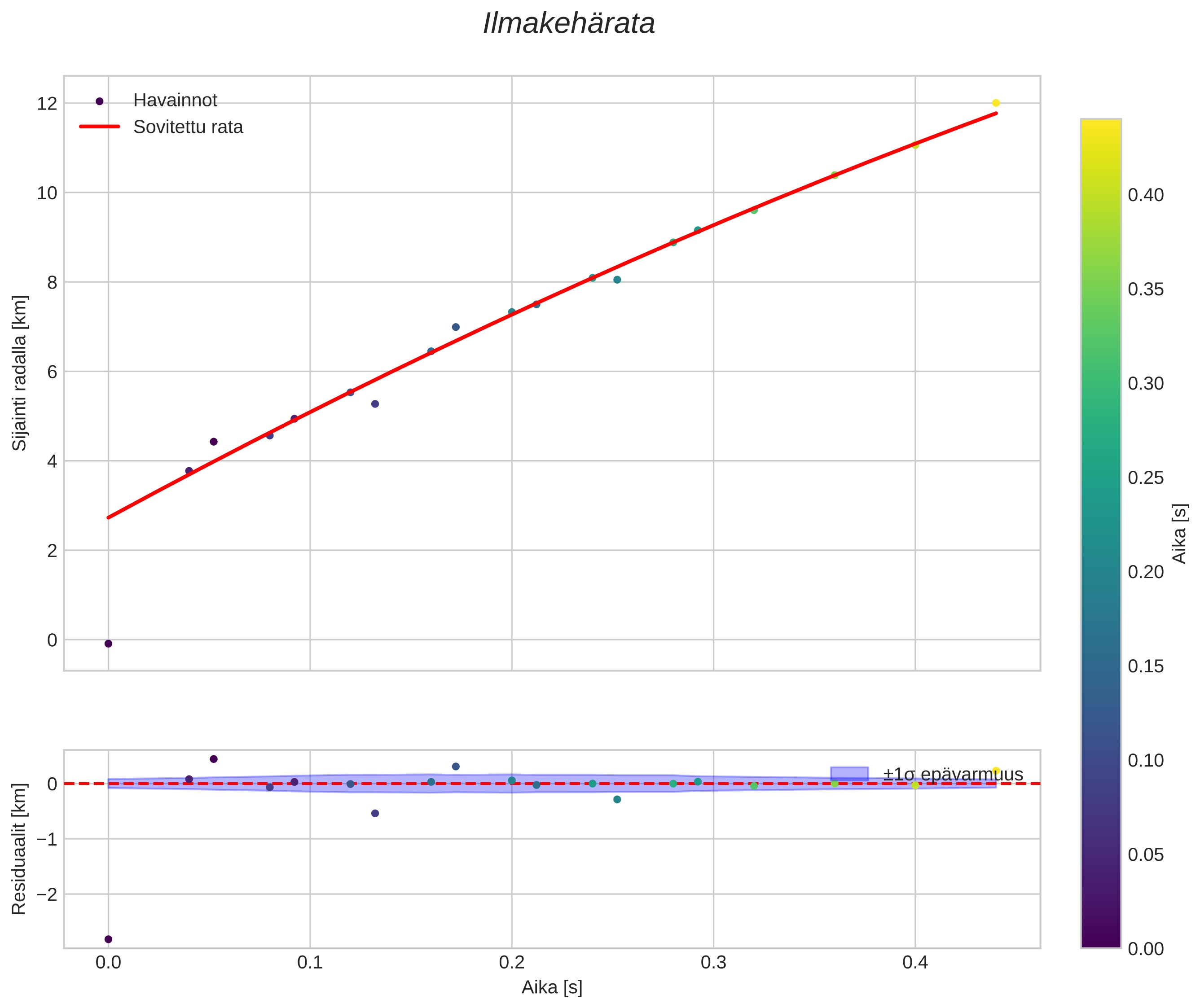The width and height of the screenshot is (1200, 1008).
Task: Click the Sovitettu rata legend line
Action: 100,126
